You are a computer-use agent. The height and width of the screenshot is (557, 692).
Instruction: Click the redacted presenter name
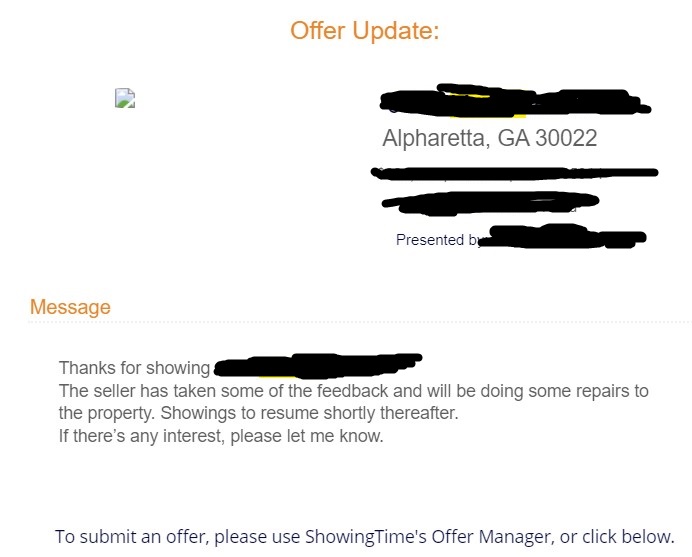point(563,238)
